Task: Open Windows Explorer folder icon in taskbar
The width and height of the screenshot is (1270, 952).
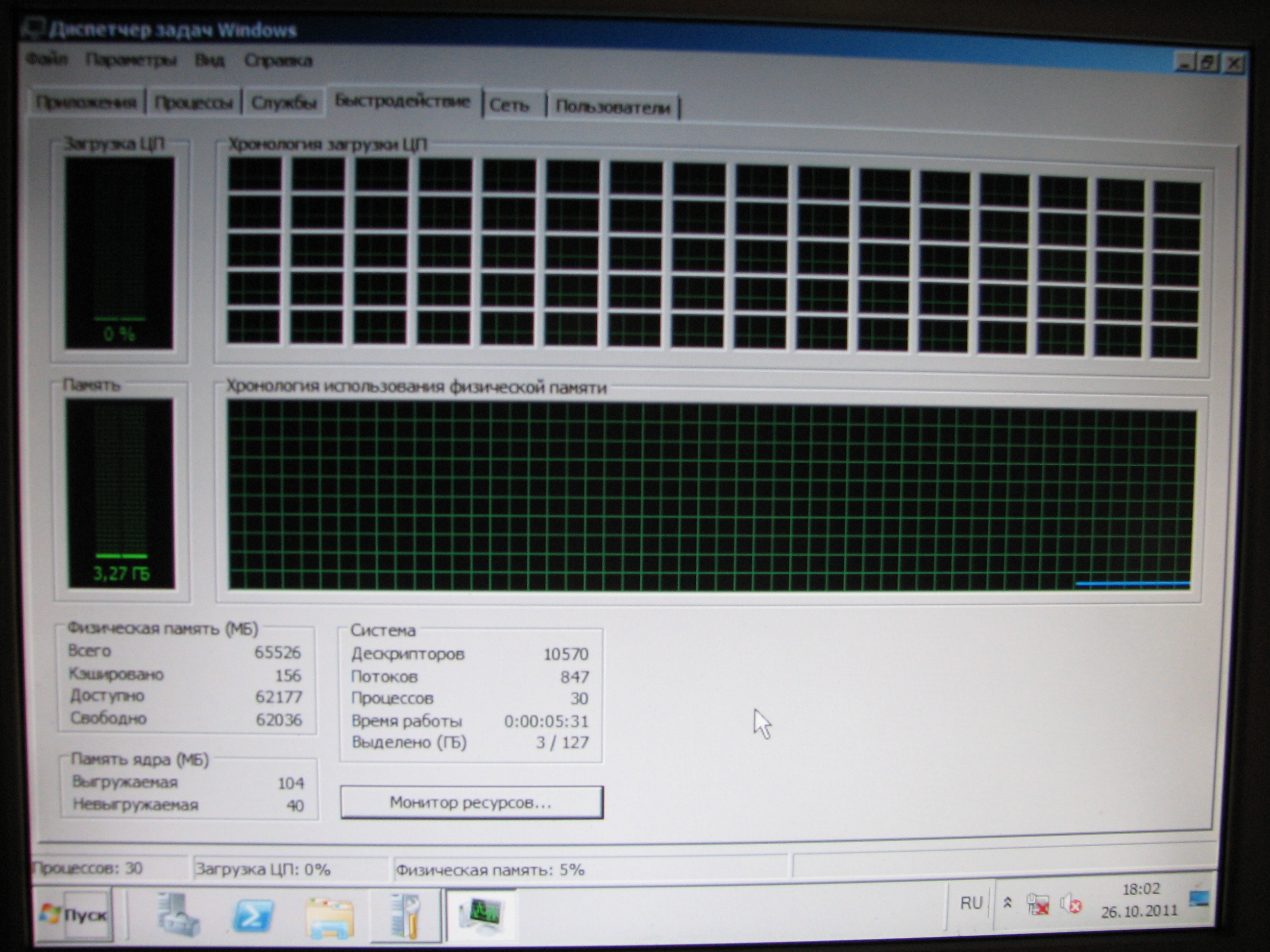Action: (330, 917)
